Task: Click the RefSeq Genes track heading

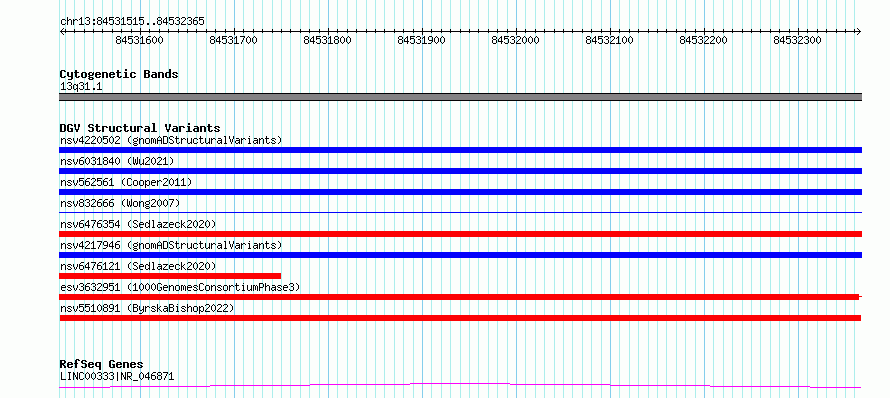Action: [102, 364]
